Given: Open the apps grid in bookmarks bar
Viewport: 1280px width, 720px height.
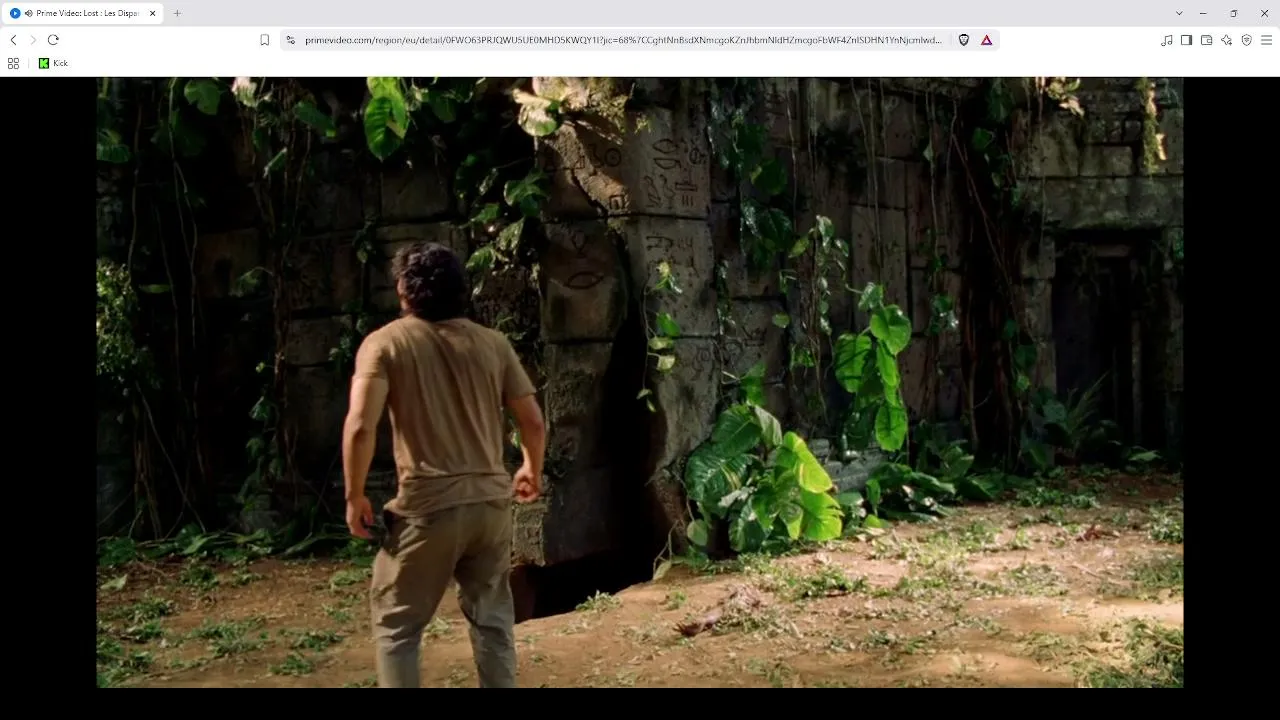Looking at the screenshot, I should coord(13,63).
